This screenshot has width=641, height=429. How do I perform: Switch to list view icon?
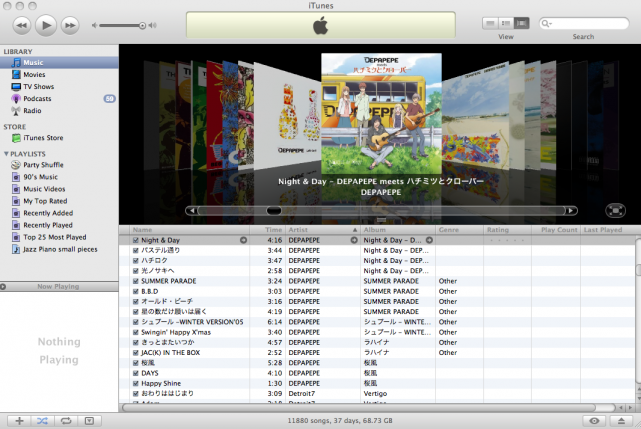tap(490, 23)
